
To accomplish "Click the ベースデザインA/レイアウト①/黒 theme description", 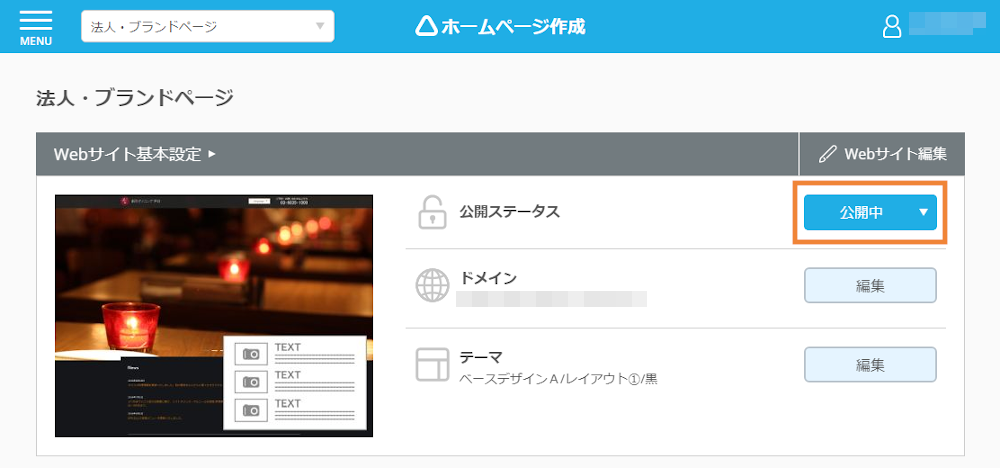I will (x=558, y=379).
